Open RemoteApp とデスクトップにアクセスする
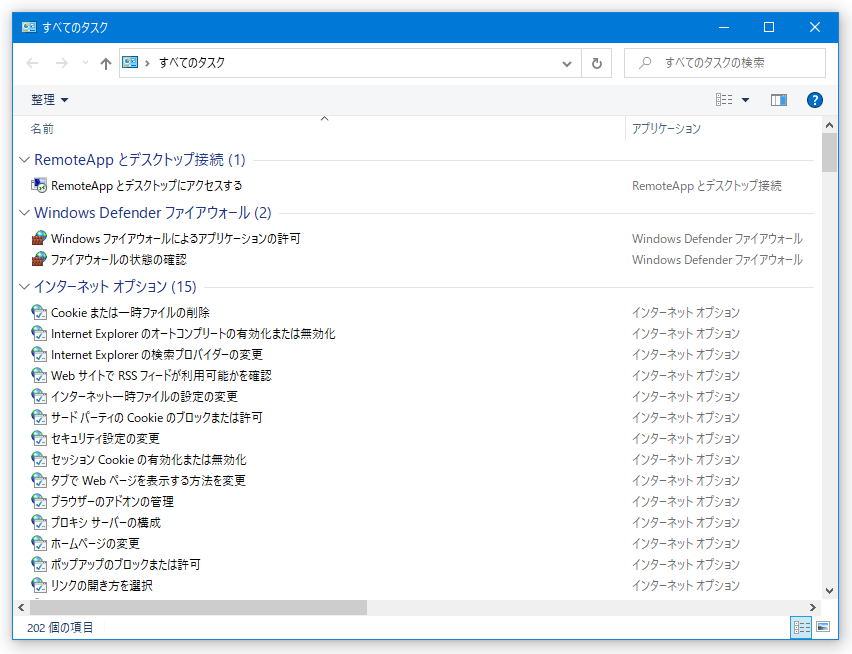 (147, 186)
